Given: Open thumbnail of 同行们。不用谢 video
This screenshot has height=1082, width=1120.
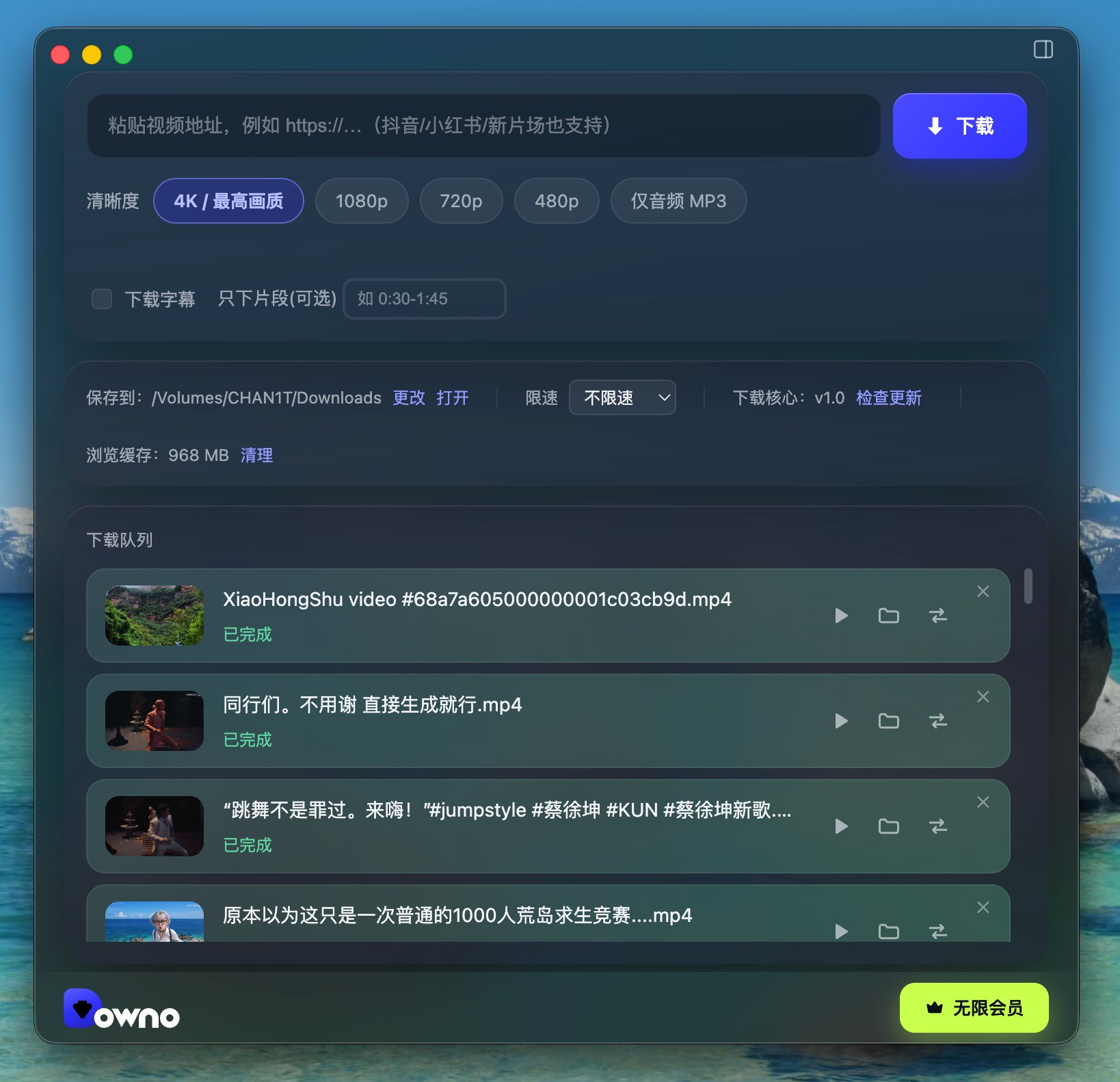Looking at the screenshot, I should [x=155, y=721].
